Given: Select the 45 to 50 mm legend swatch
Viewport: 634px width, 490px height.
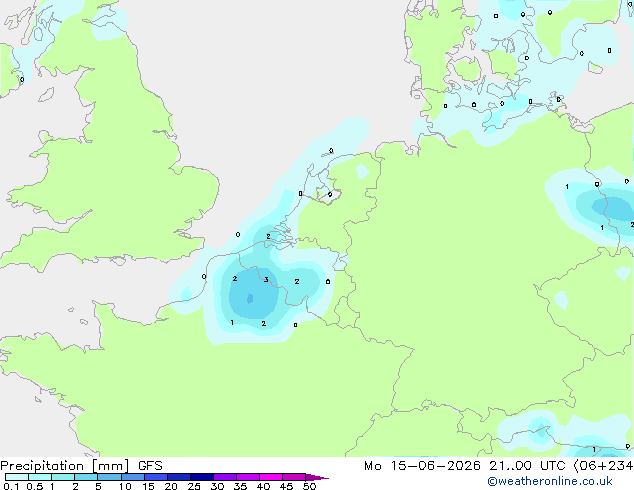Looking at the screenshot, I should point(294,477).
